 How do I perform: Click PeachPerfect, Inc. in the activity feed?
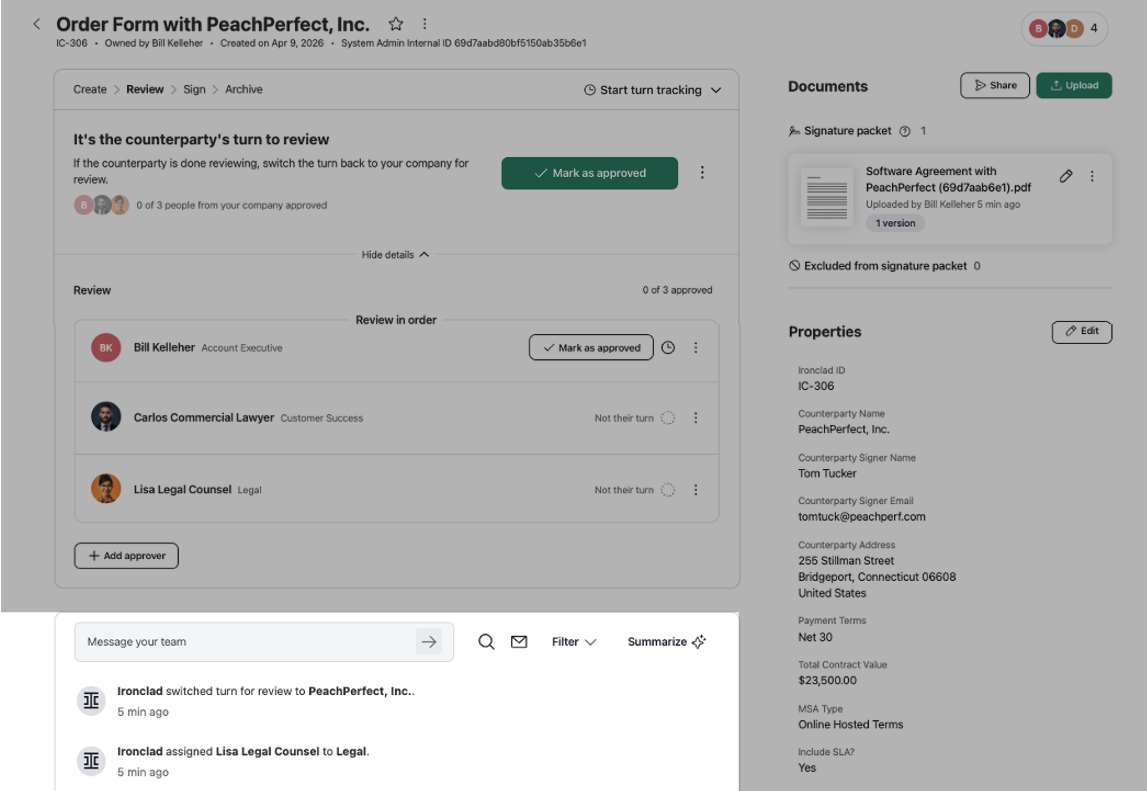coord(361,691)
